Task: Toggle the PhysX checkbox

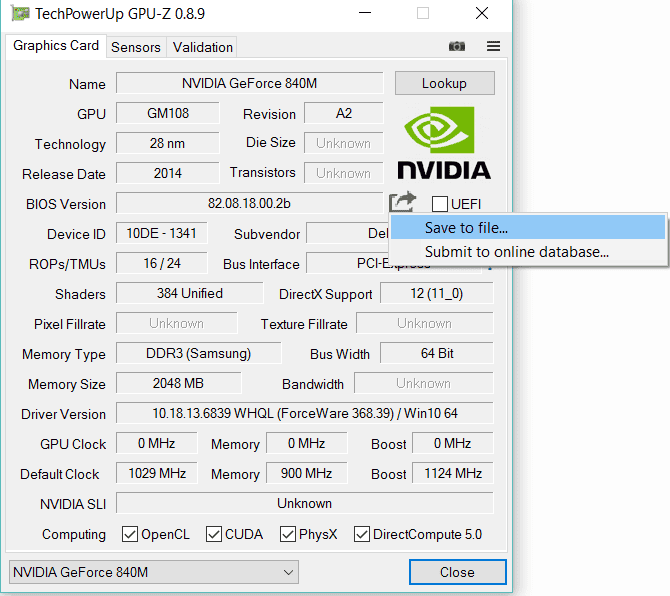Action: tap(288, 534)
